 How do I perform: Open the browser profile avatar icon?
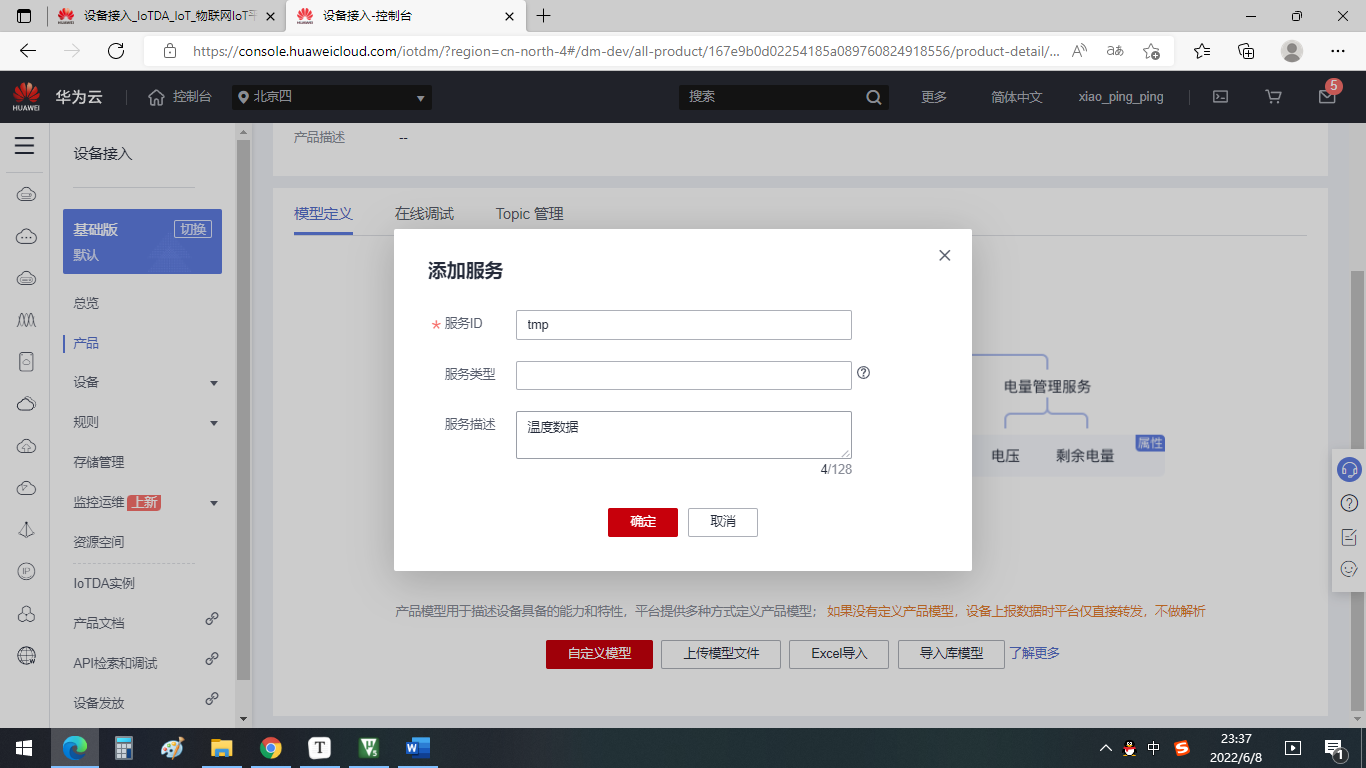point(1292,51)
